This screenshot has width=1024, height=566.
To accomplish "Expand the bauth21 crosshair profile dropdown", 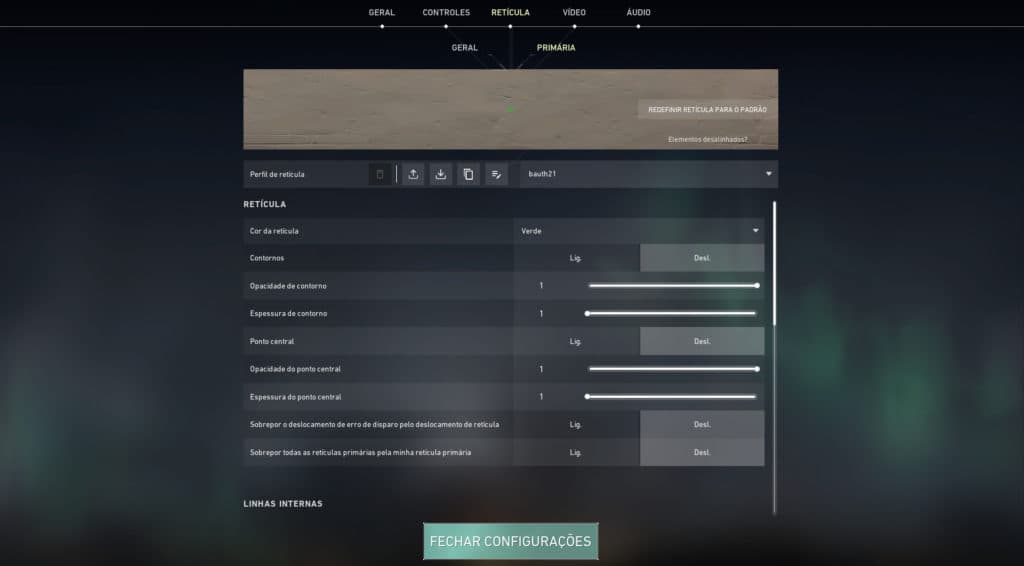I will 648,174.
